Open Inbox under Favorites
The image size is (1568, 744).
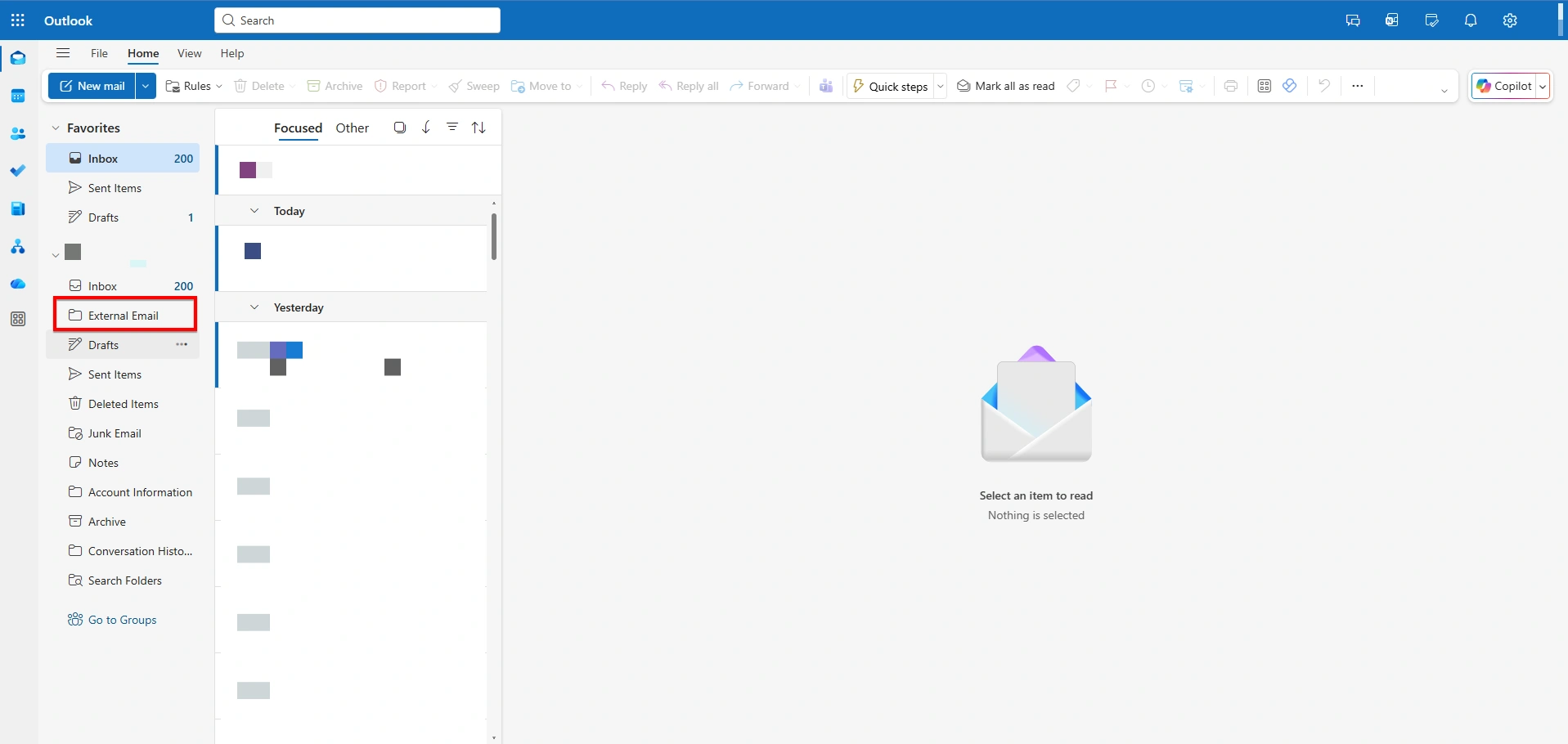(x=123, y=159)
